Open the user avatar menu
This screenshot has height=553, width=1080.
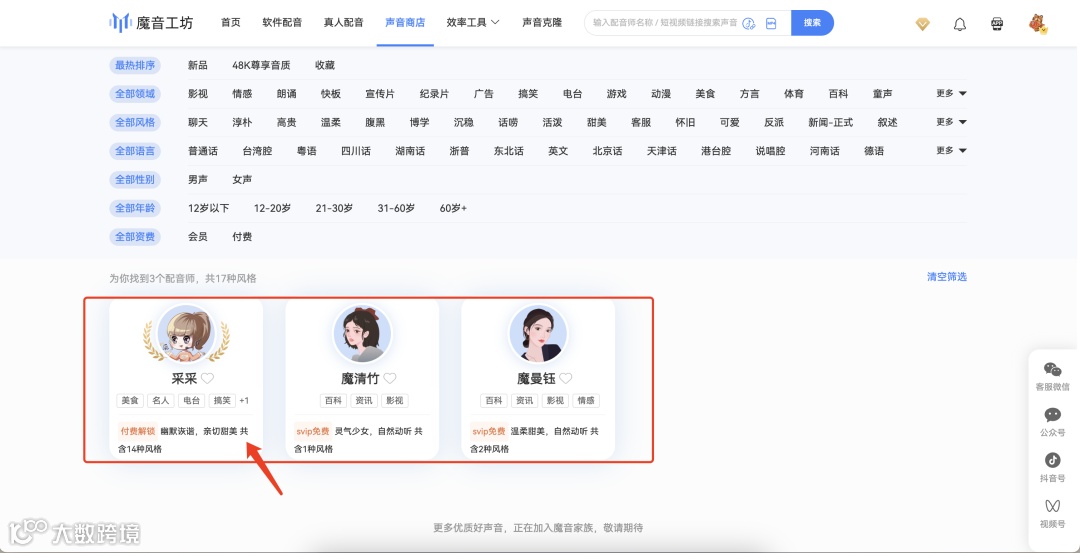[1037, 24]
